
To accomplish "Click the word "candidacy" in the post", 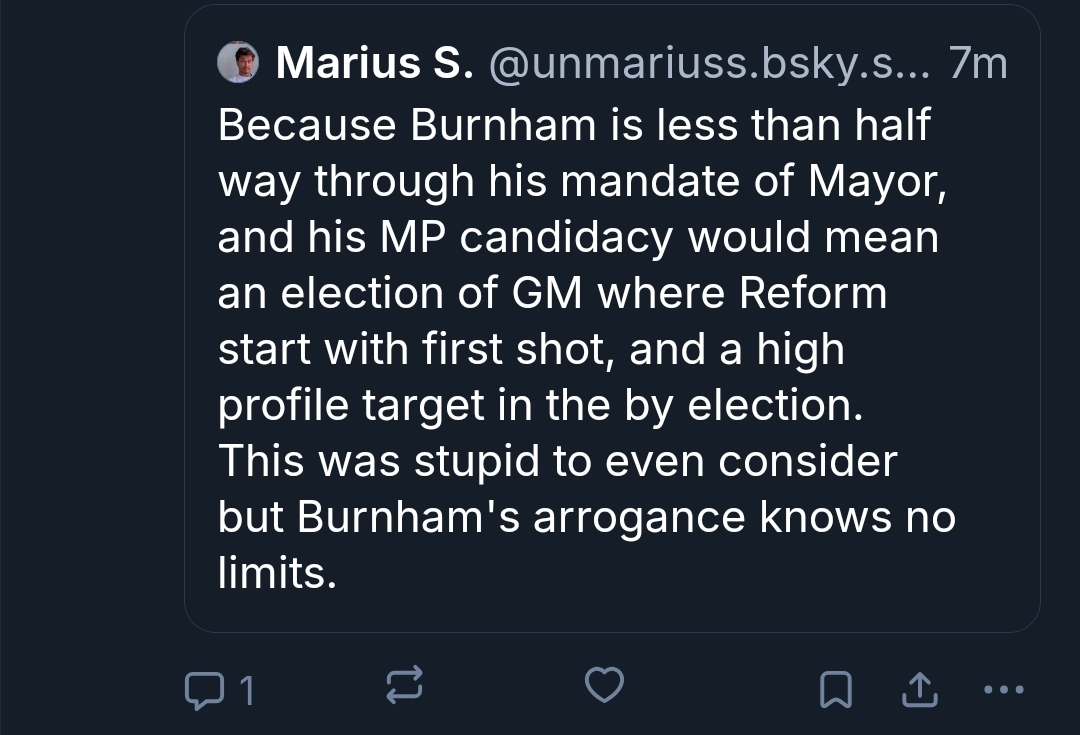I will coord(566,237).
